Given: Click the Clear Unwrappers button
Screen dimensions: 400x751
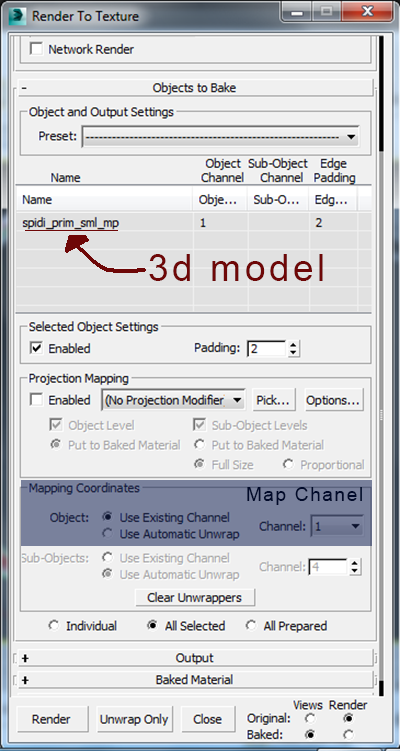Looking at the screenshot, I should (194, 597).
